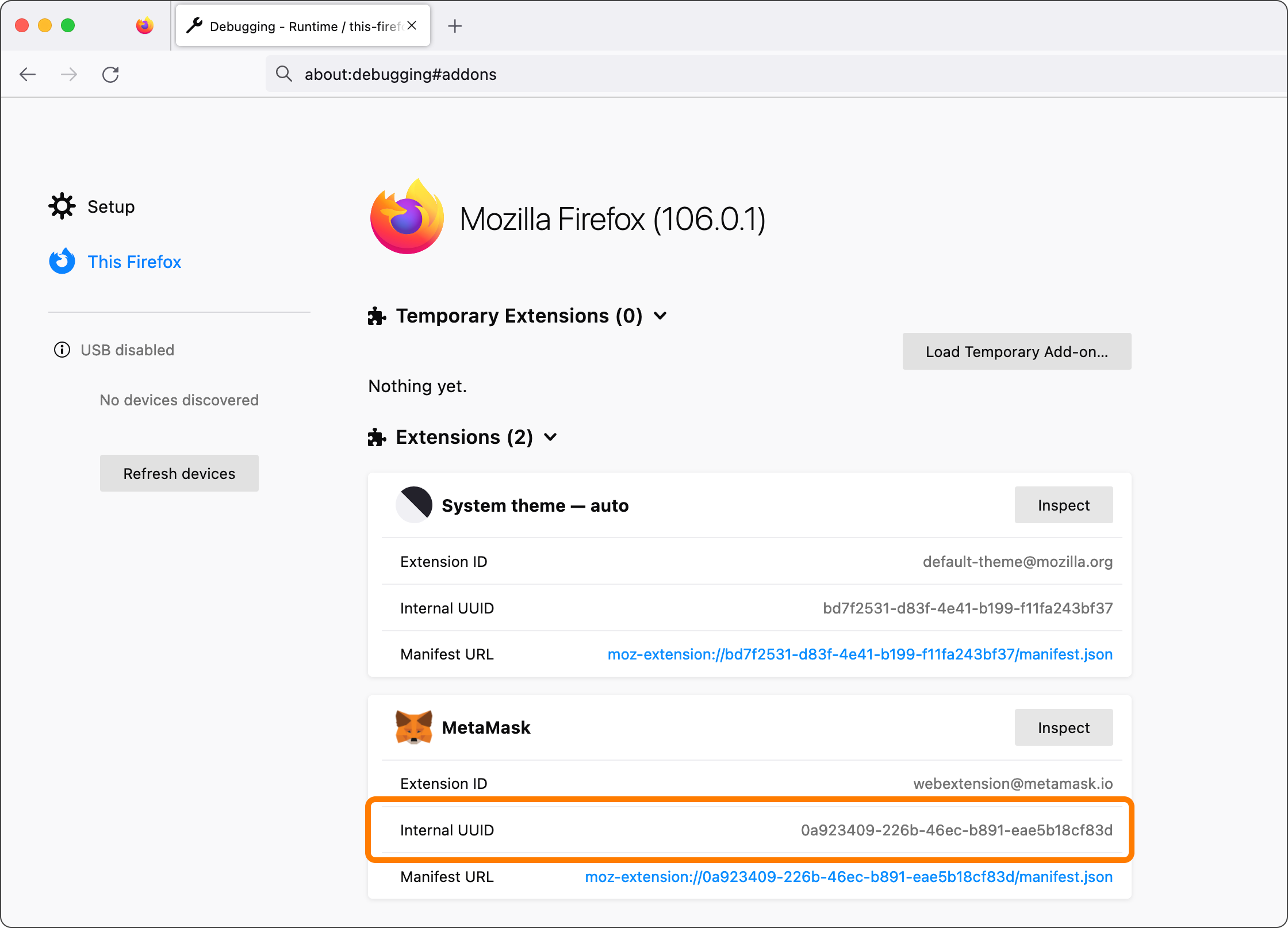Click the Nothing yet. message
Screen dimensions: 1288x928
417,386
